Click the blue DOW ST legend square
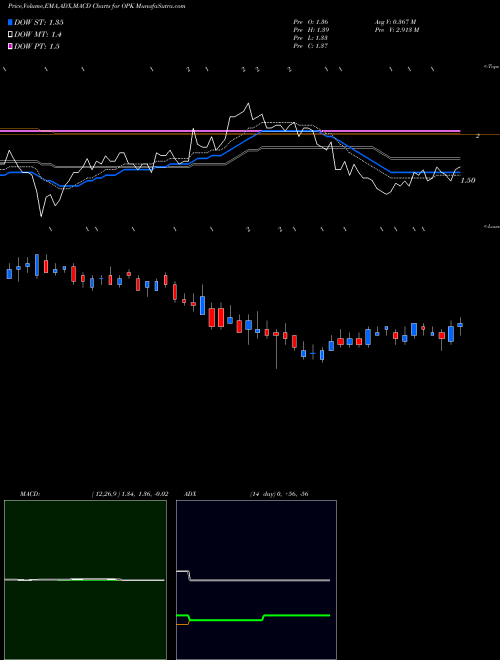This screenshot has width=500, height=660. point(10,22)
